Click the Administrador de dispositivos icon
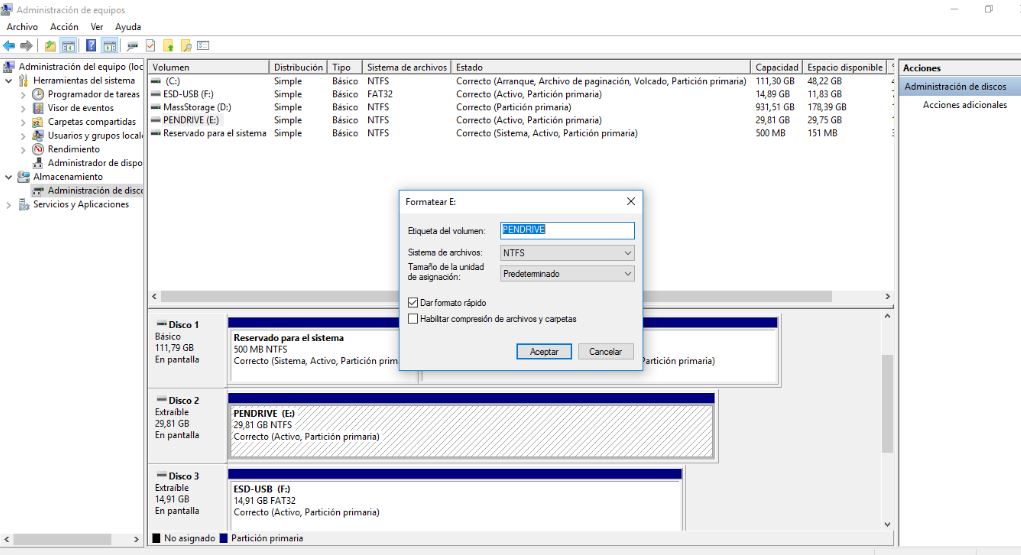 [38, 163]
